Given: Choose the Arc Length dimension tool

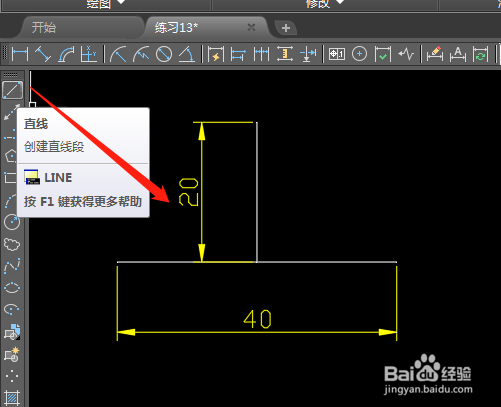Looking at the screenshot, I should click(66, 54).
